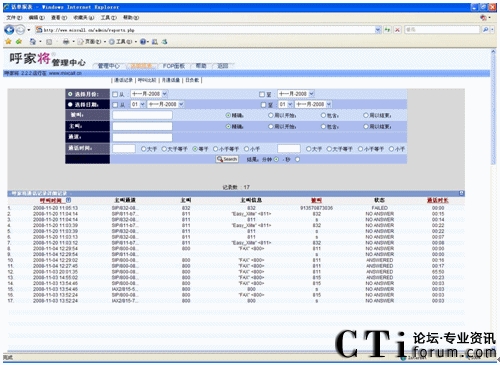Click the Add to Favorites icon

19,42
